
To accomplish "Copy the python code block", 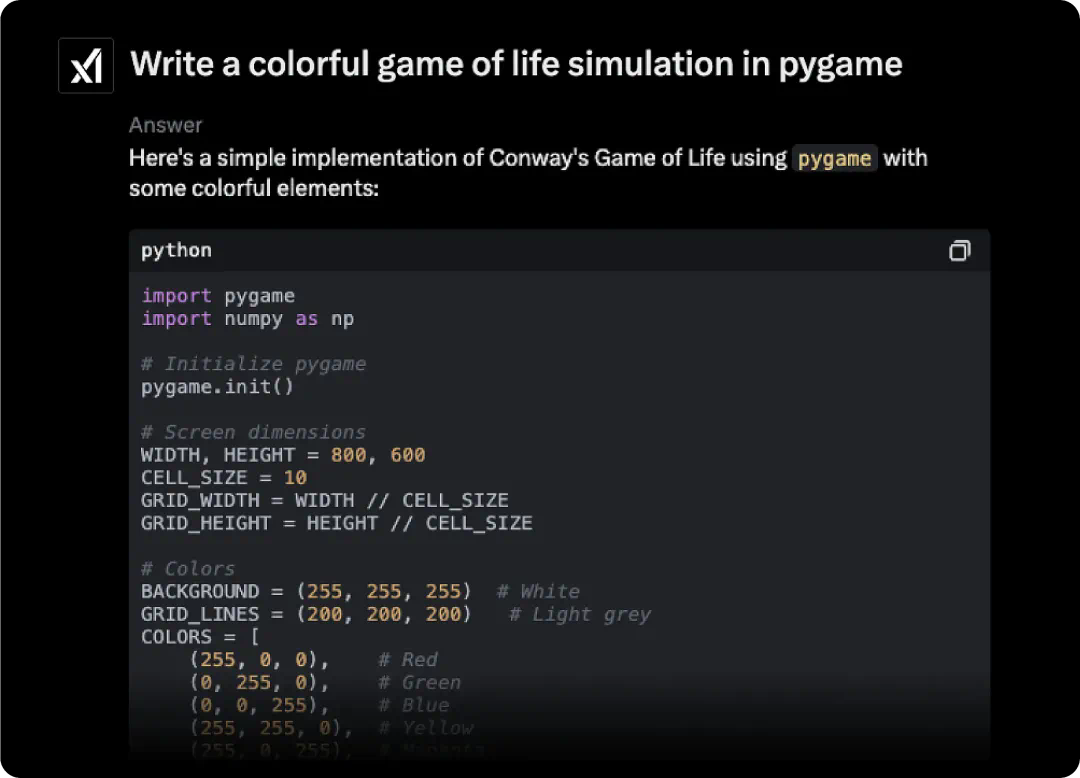I will click(959, 251).
